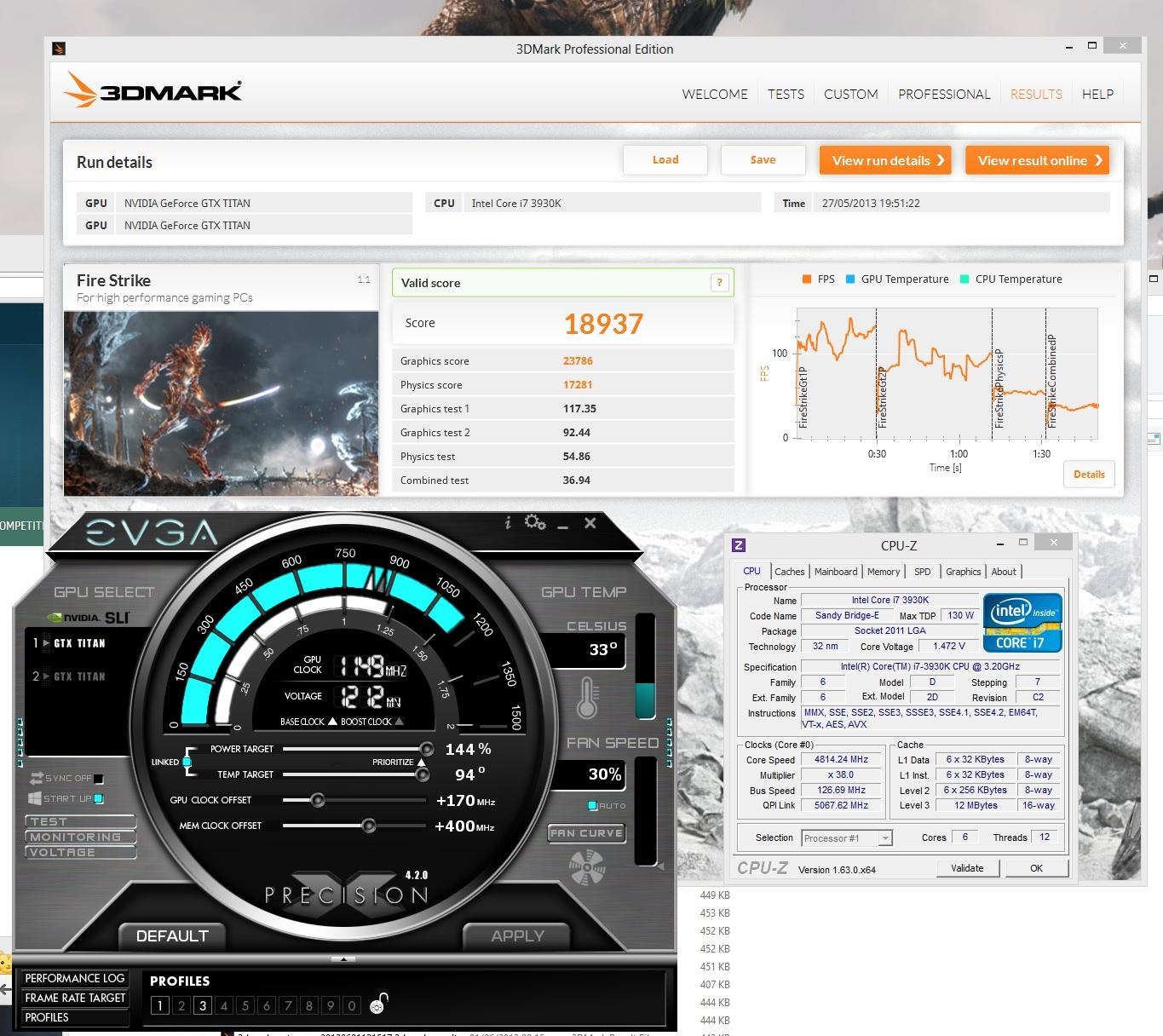This screenshot has width=1163, height=1036.
Task: Click the thermometer icon under GPU Temp
Action: pos(587,698)
